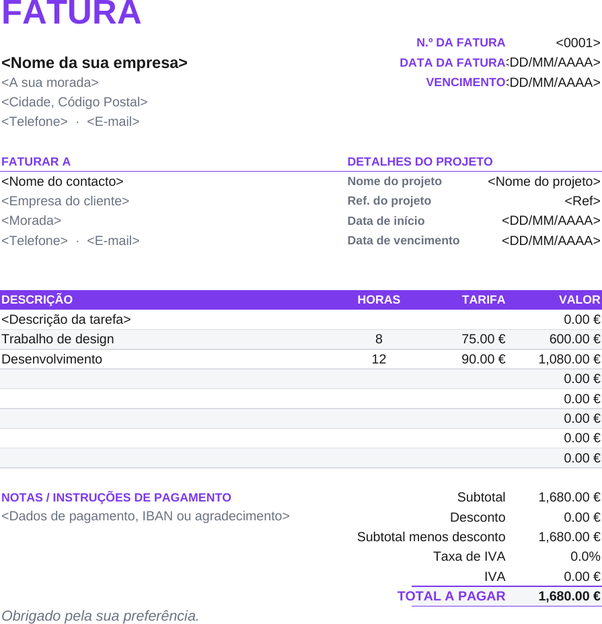Select the TARIFA column header

point(483,299)
